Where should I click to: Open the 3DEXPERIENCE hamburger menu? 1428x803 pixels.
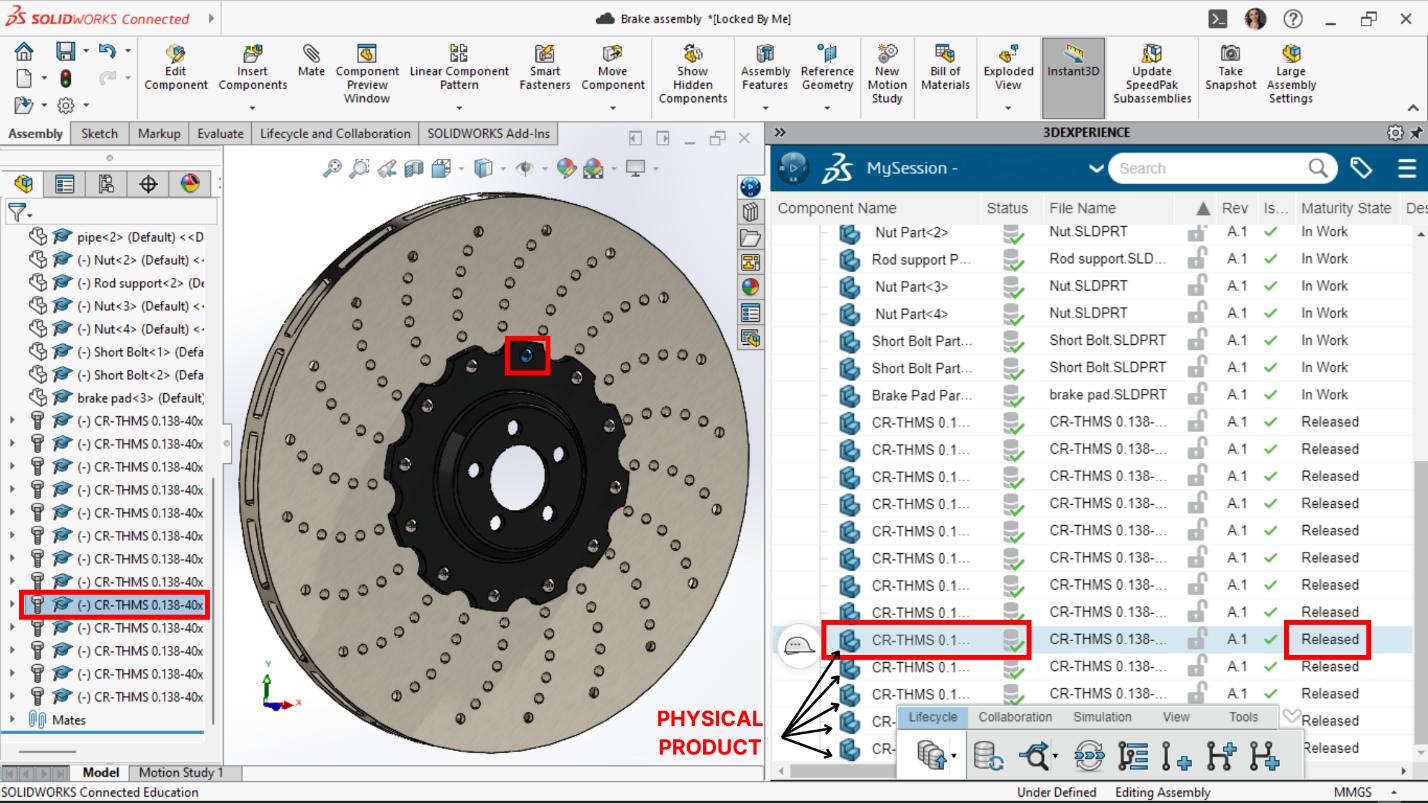[1407, 168]
